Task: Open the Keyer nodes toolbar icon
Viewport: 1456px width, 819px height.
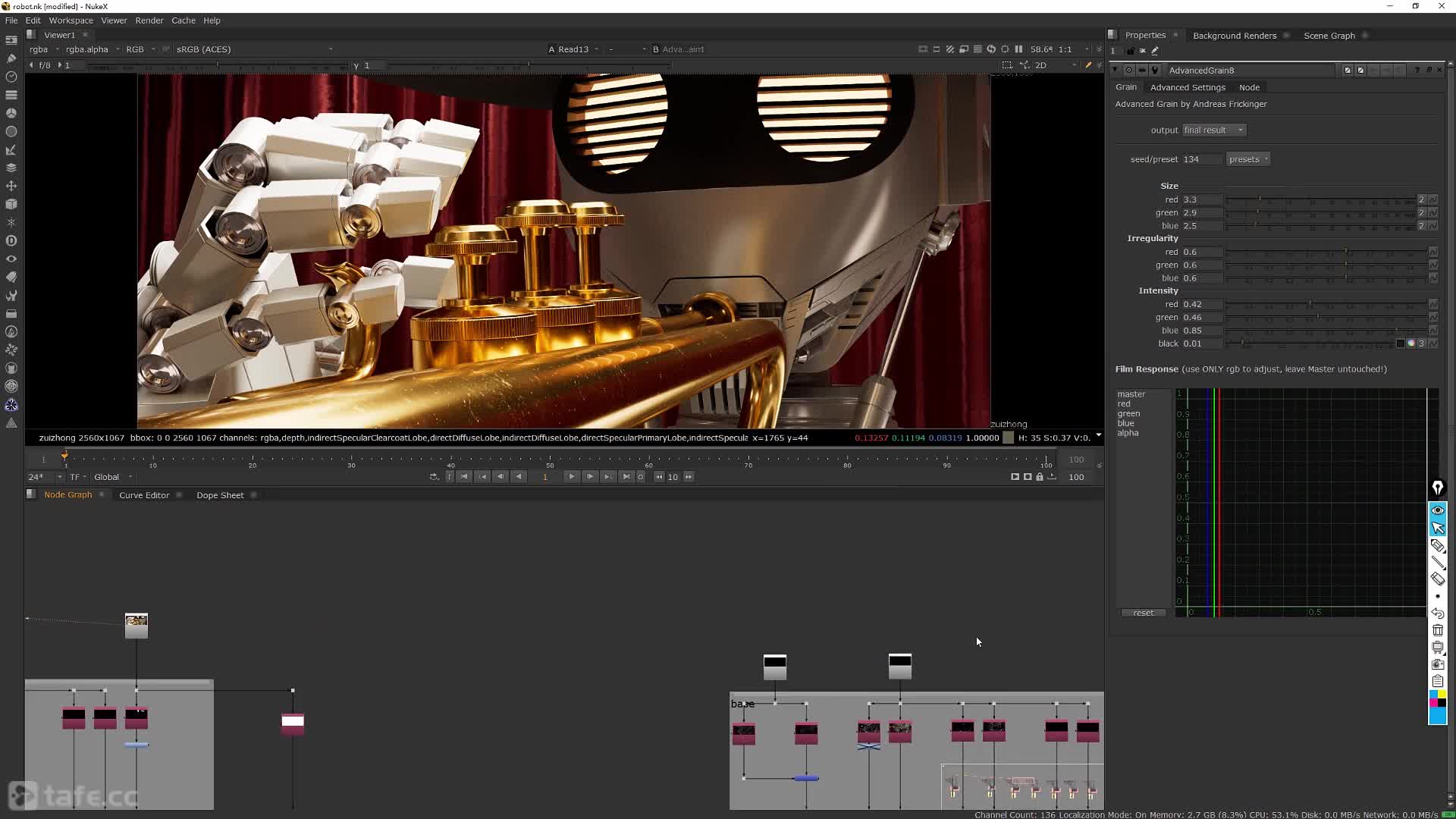Action: coord(11,149)
